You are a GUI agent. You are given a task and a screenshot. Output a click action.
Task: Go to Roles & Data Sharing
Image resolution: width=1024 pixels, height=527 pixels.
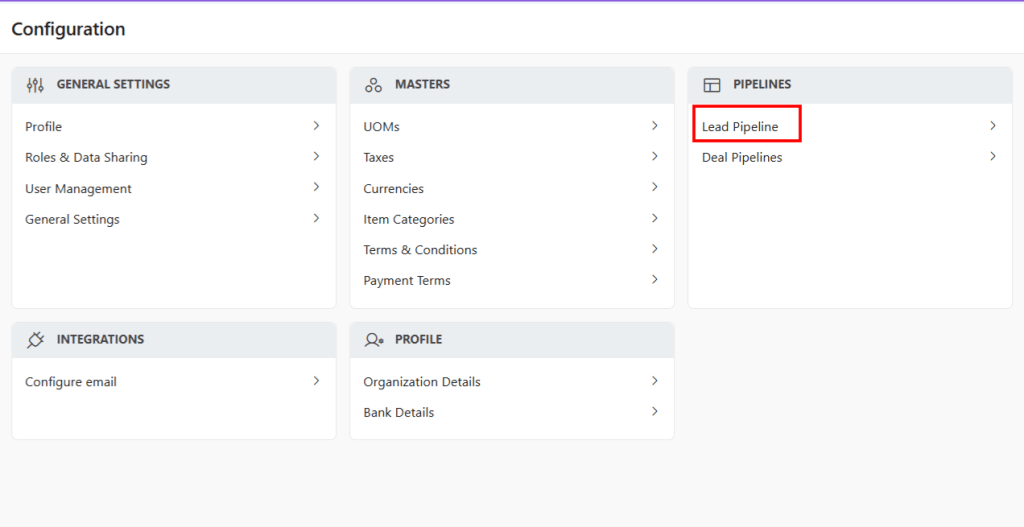86,158
